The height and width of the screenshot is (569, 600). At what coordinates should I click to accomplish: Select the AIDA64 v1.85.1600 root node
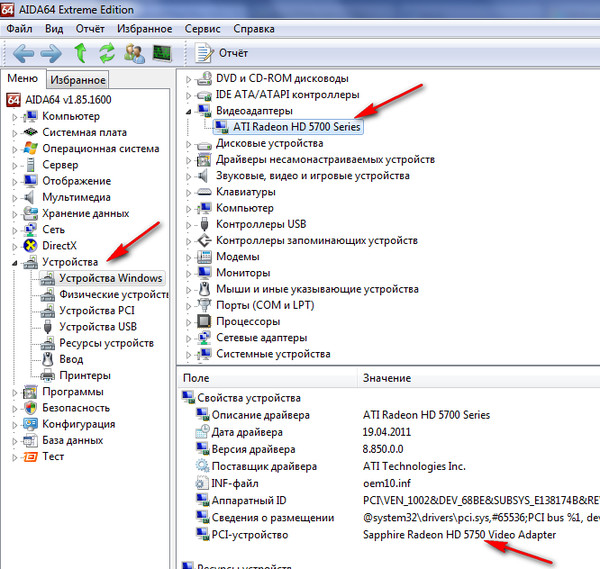point(68,100)
